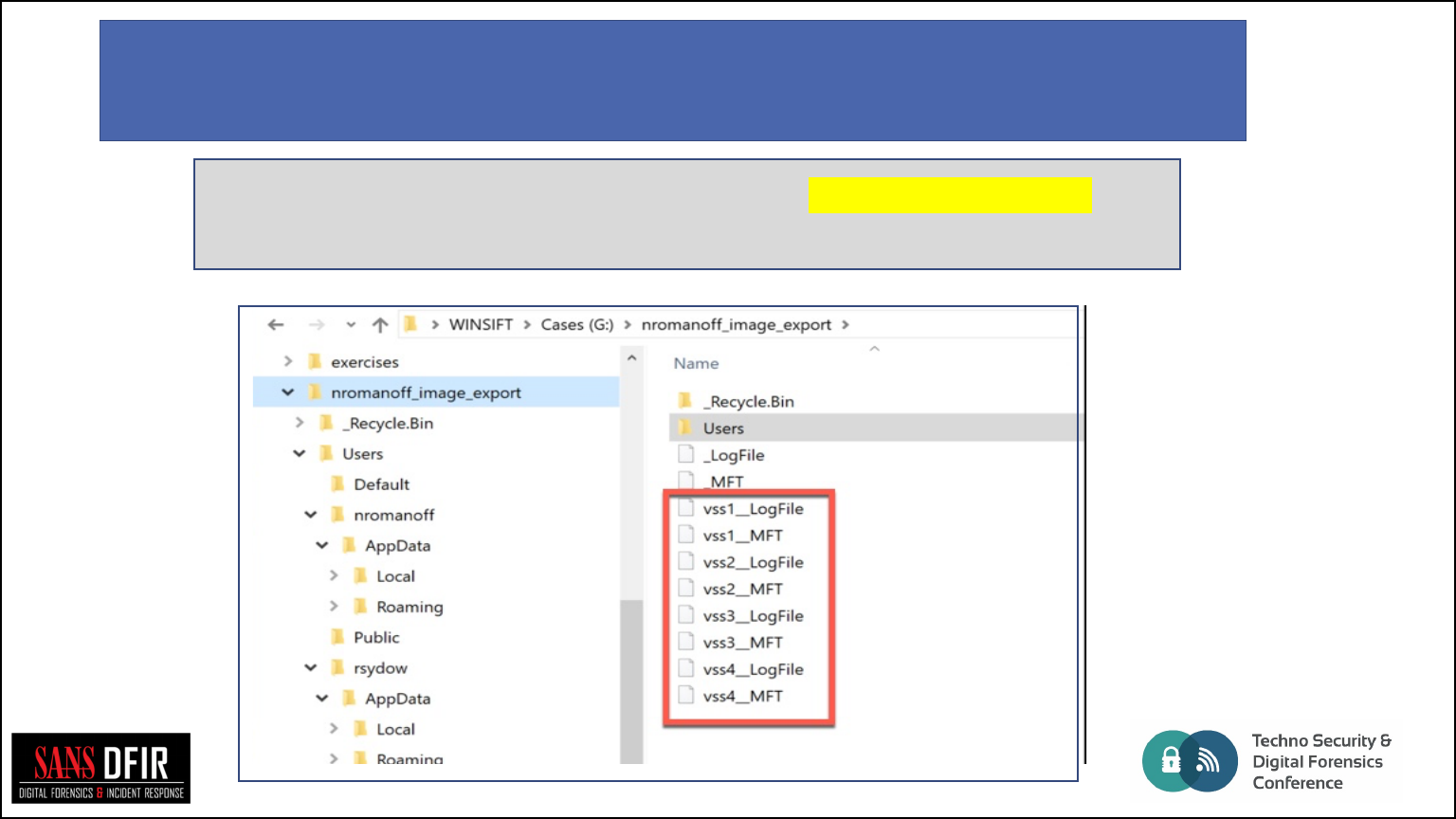
Task: Collapse the rsydow tree node
Action: (311, 667)
